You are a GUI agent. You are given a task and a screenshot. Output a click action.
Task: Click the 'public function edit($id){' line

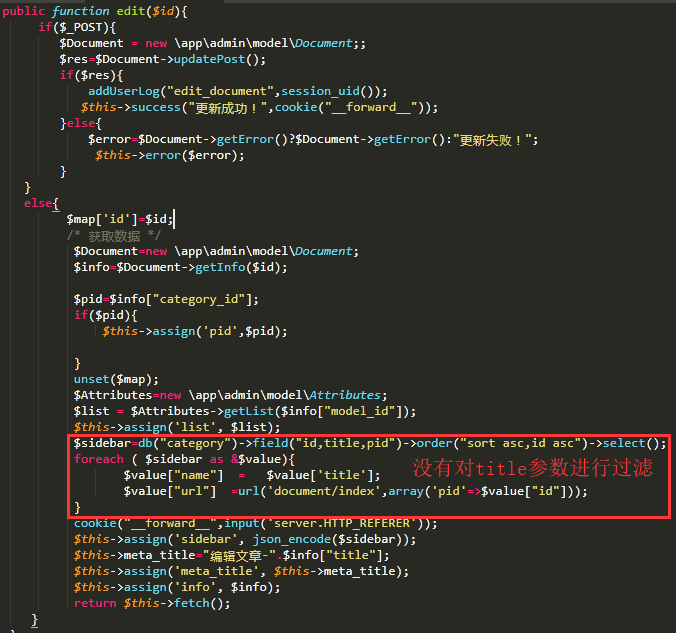(x=95, y=11)
